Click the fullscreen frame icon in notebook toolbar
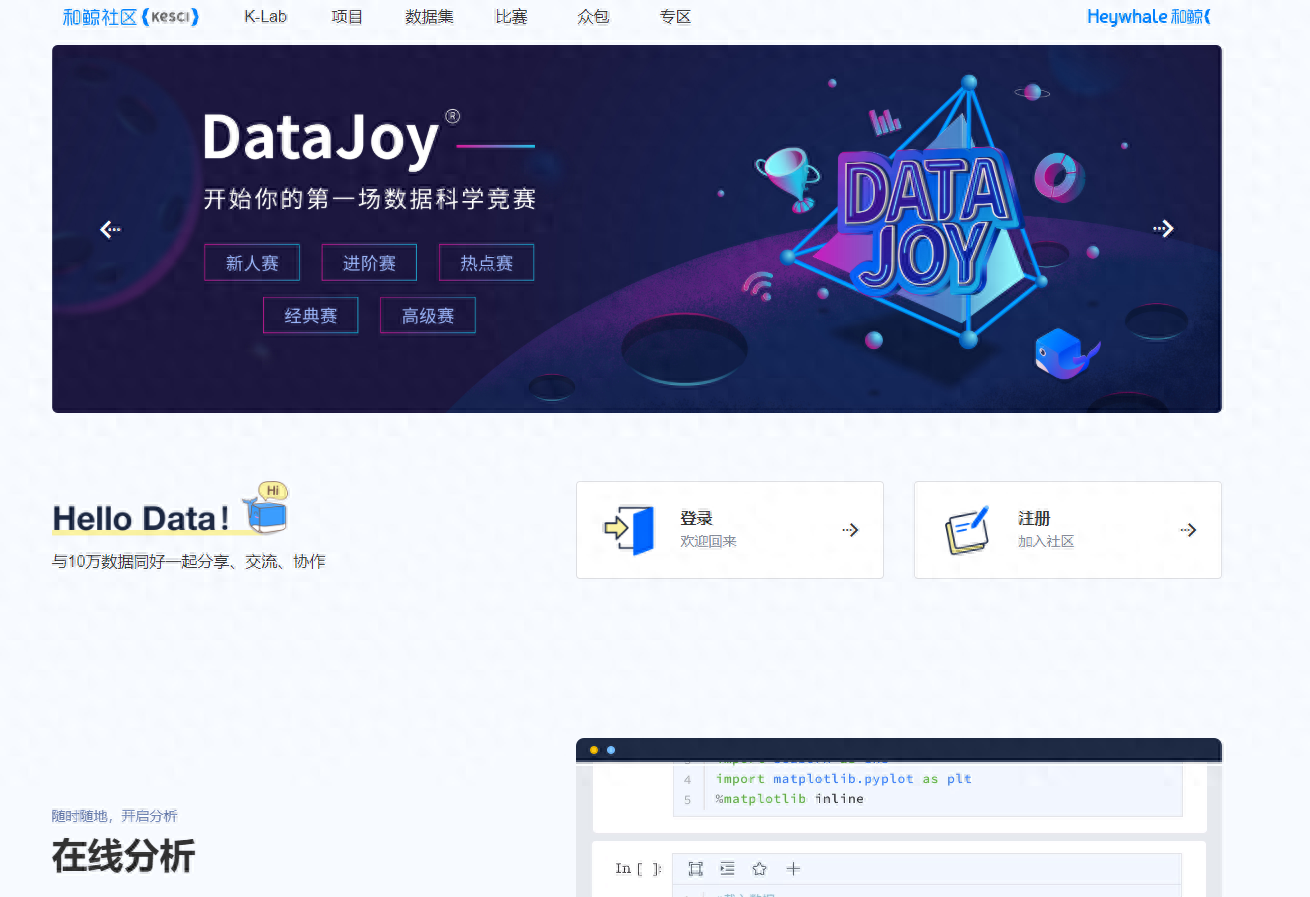 pyautogui.click(x=696, y=869)
